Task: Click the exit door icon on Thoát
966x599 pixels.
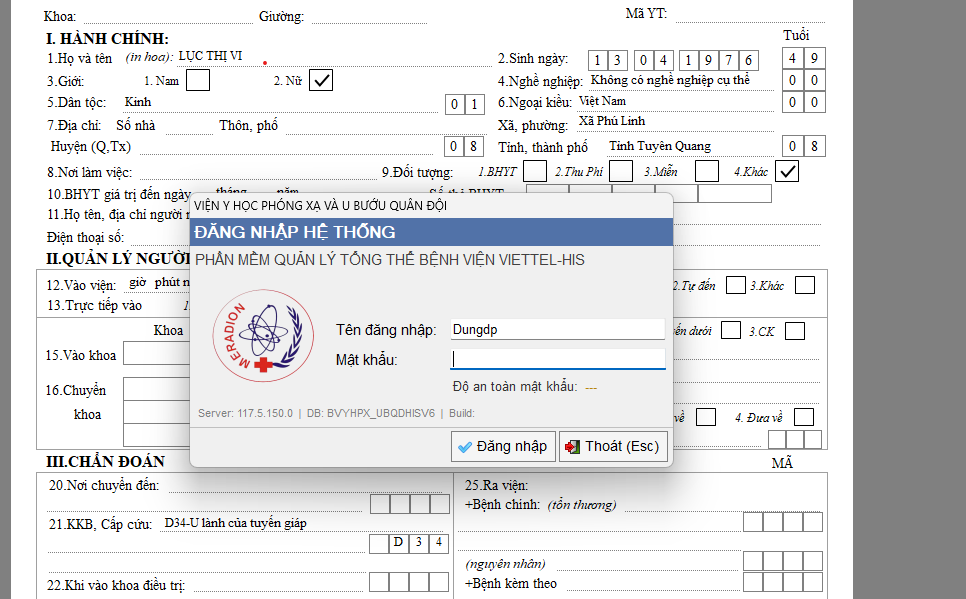Action: pos(572,447)
